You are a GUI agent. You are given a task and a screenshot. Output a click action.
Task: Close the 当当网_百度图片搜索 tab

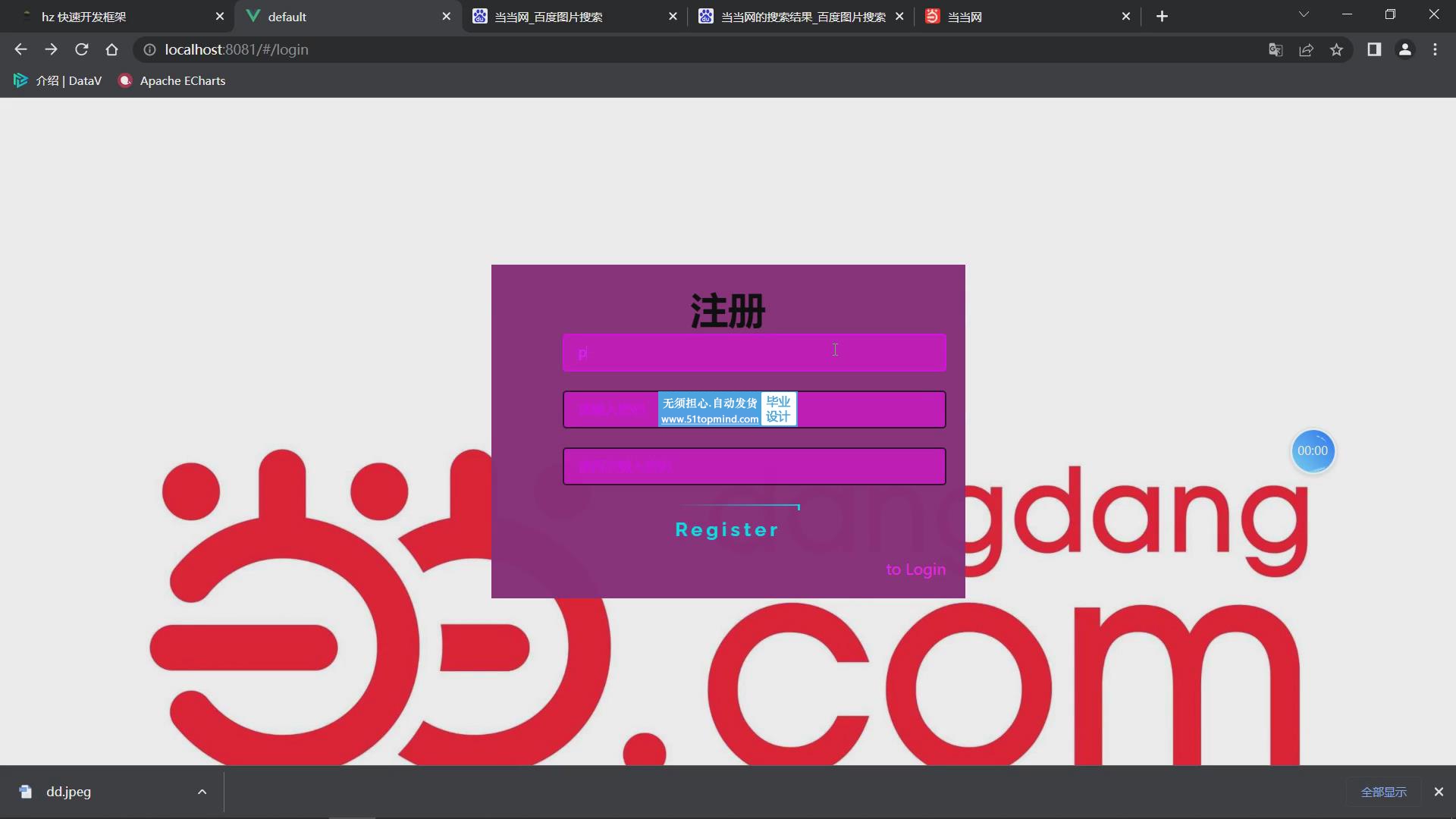[x=673, y=16]
